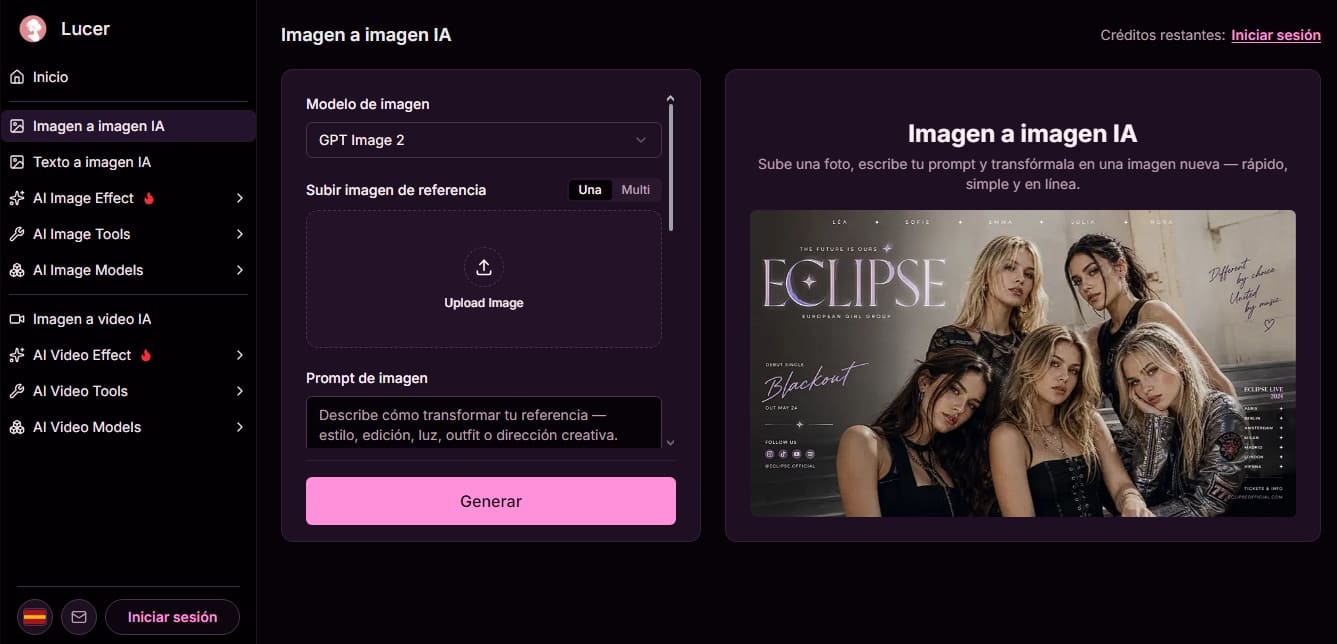Click Iniciar sesión button in sidebar footer
Image resolution: width=1337 pixels, height=644 pixels.
(172, 617)
